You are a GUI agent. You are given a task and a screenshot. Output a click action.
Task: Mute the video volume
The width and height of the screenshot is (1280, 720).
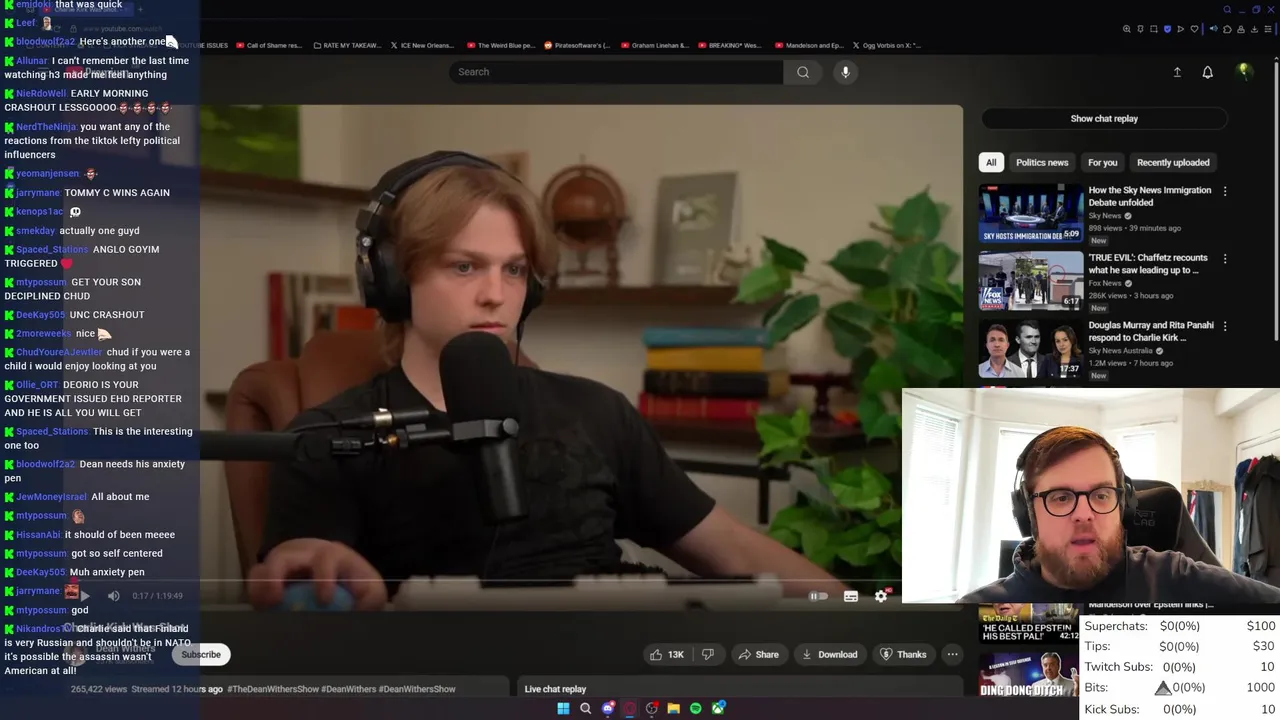click(x=114, y=596)
